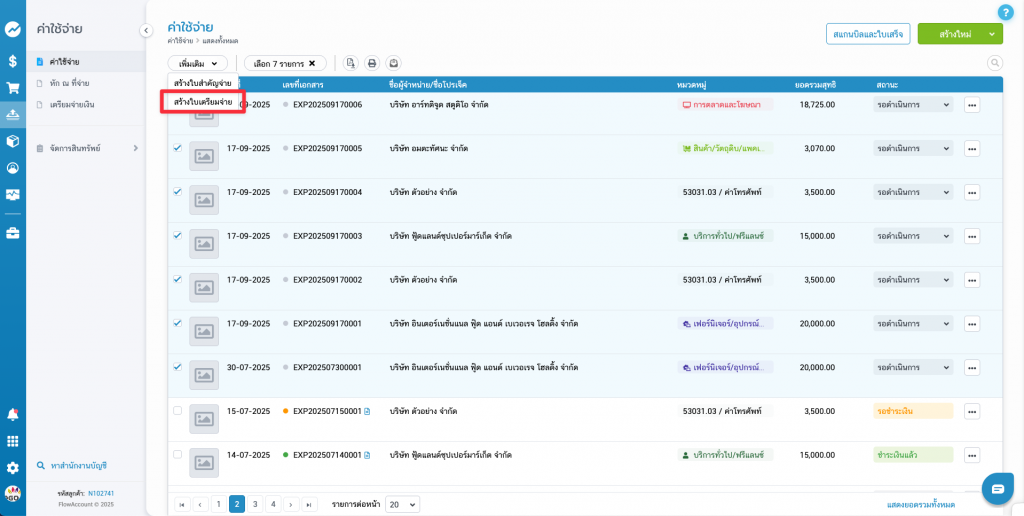The width and height of the screenshot is (1024, 516).
Task: Click the print icon in the toolbar
Action: (372, 63)
